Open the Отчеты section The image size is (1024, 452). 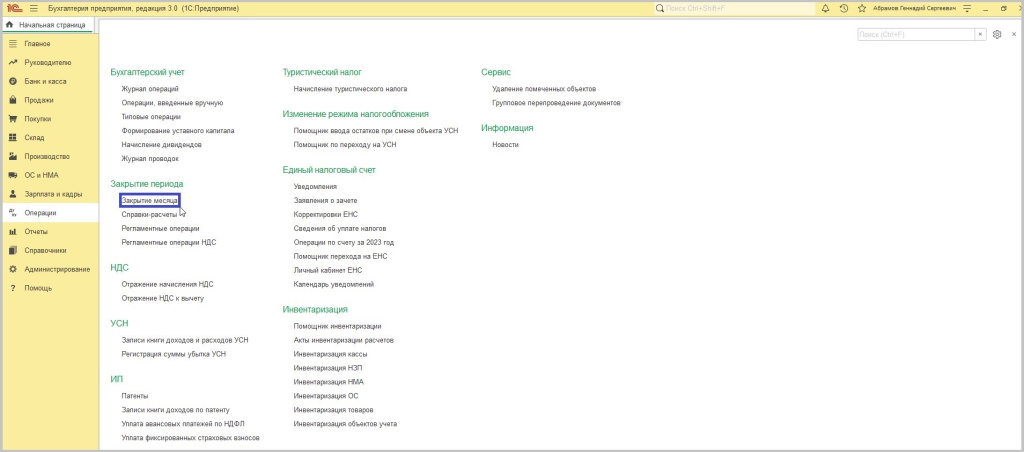[36, 231]
